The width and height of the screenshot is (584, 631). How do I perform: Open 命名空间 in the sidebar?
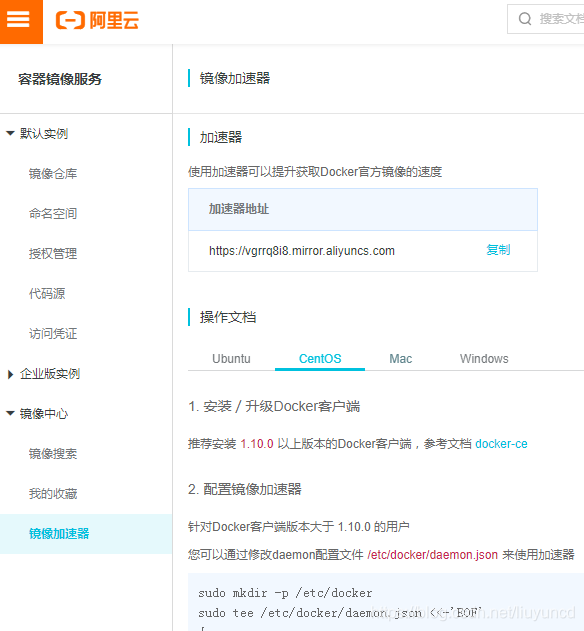pyautogui.click(x=53, y=214)
